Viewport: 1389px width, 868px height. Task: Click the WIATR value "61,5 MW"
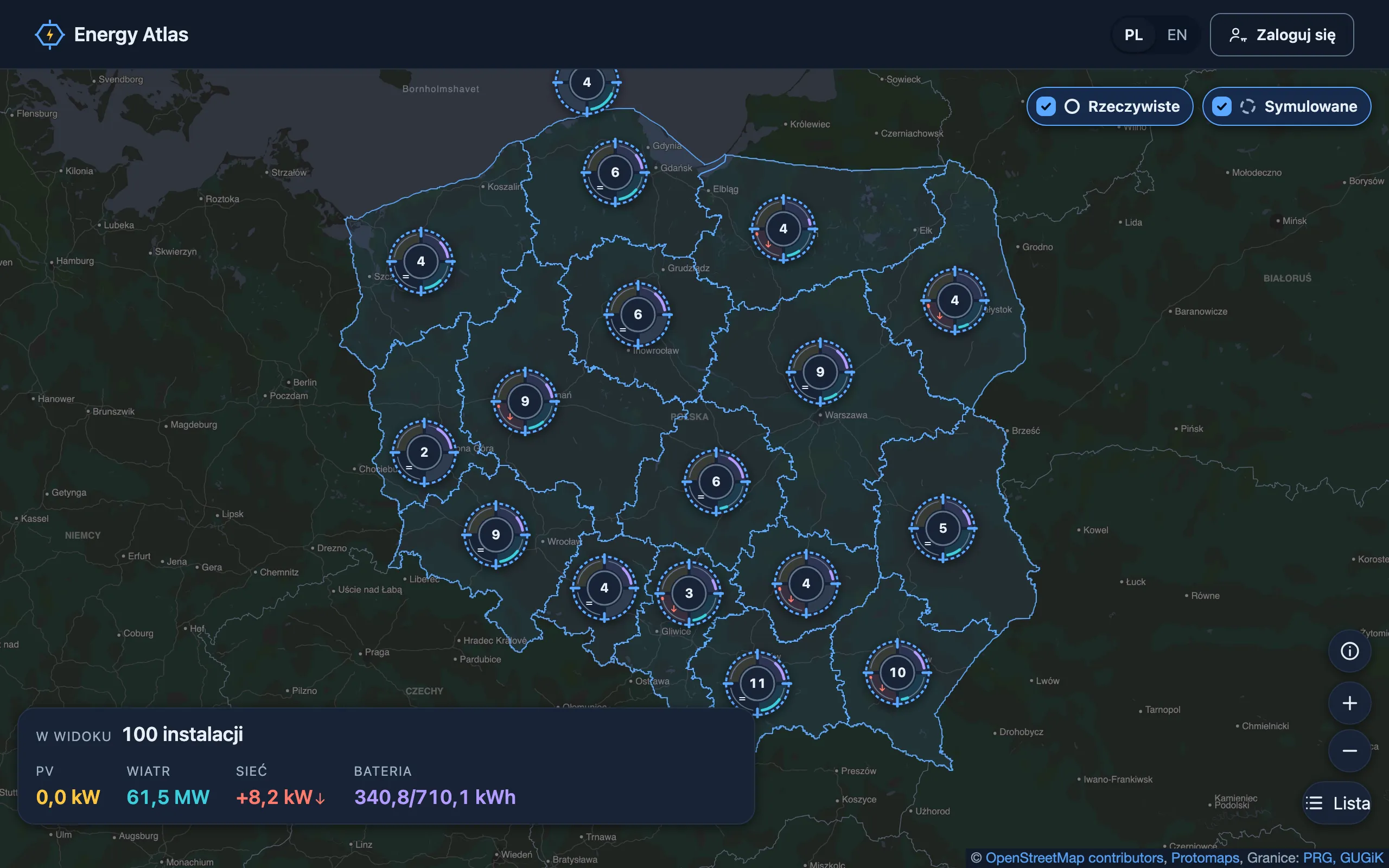168,797
